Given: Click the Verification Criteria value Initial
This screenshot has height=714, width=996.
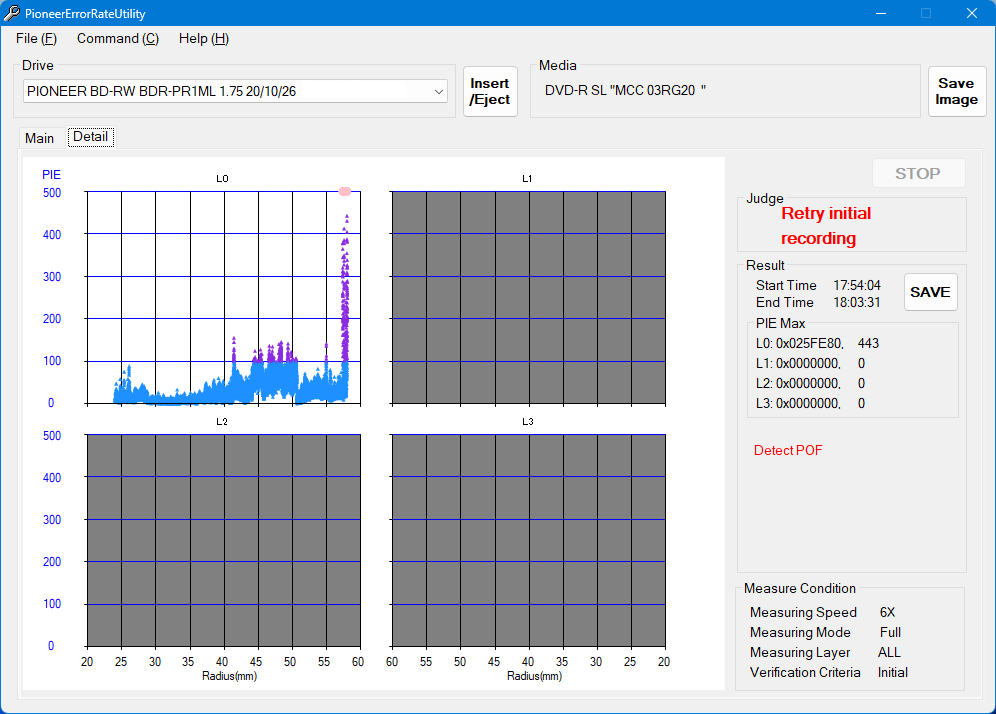Looking at the screenshot, I should tap(892, 672).
